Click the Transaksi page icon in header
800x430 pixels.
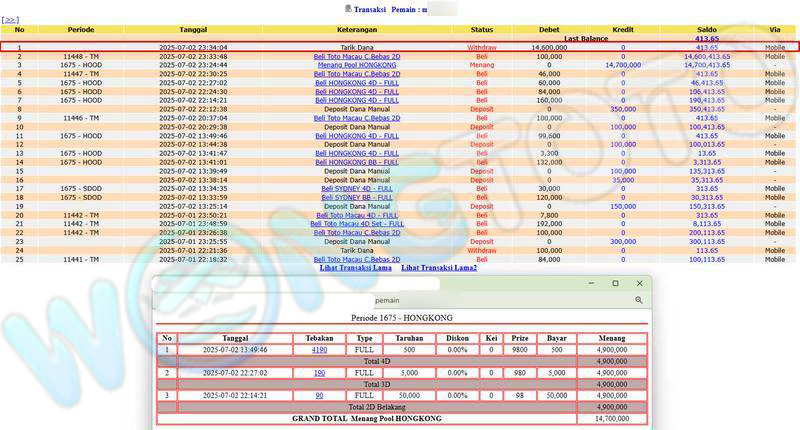coord(347,8)
